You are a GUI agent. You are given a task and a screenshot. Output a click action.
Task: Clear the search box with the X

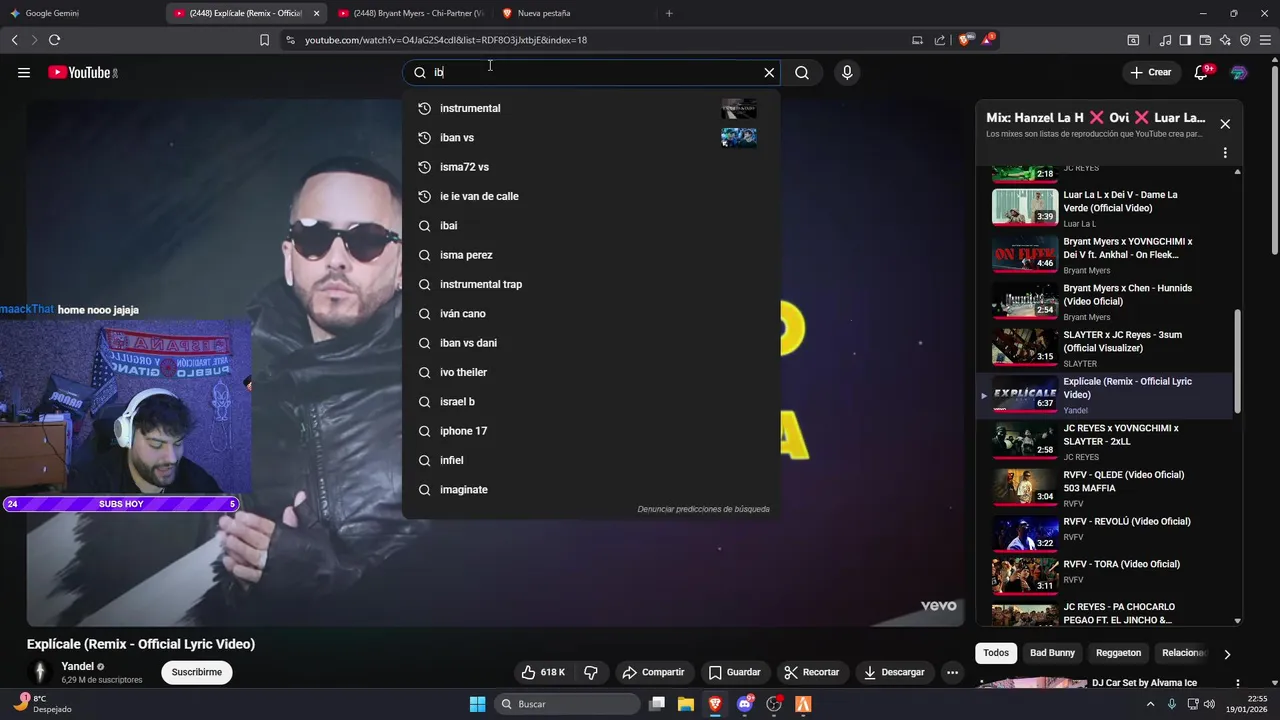coord(769,72)
